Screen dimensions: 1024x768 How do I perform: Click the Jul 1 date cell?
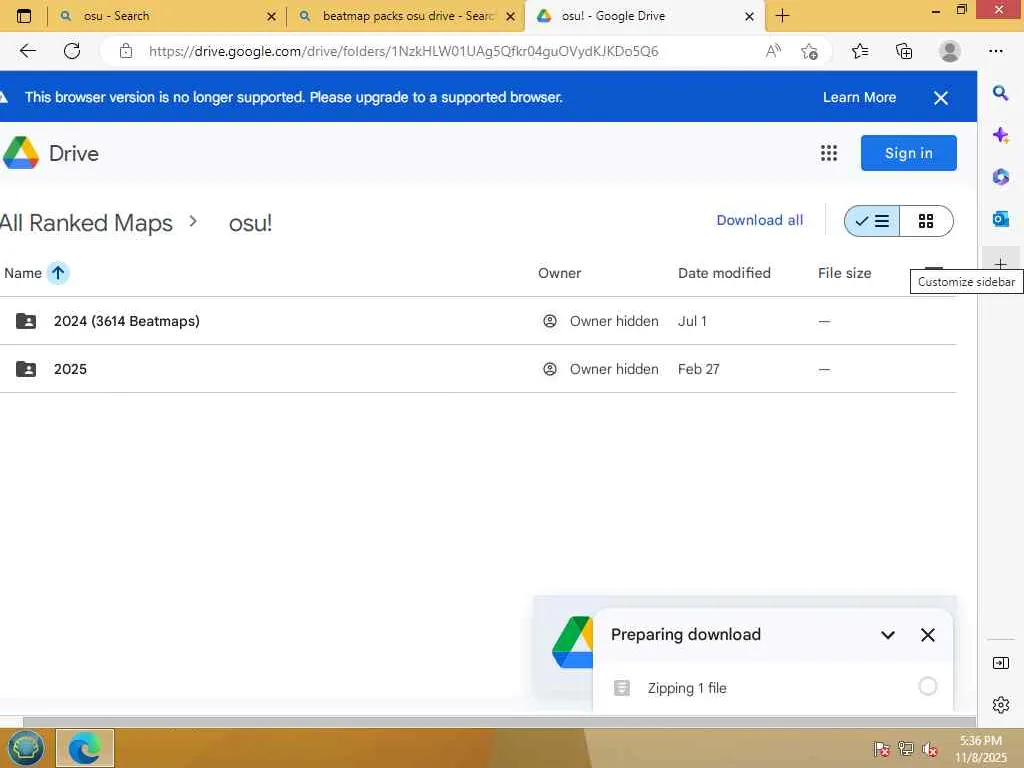[692, 321]
